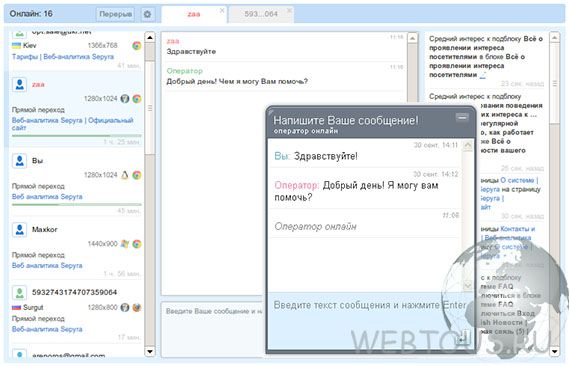Screen dimensions: 570x366
Task: Open zaa's Веб-аналитика Sepyra Официальный сайт link
Action: [x=73, y=124]
